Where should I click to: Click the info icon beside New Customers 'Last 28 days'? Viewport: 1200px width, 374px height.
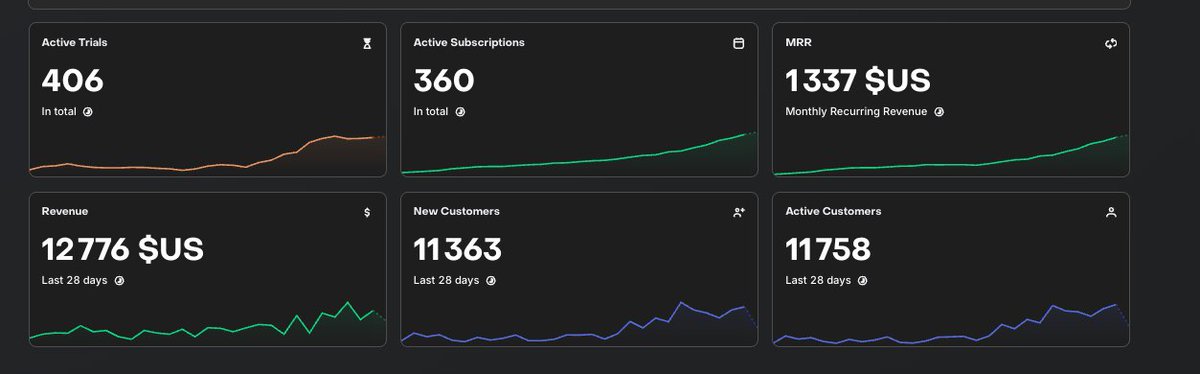pos(491,281)
